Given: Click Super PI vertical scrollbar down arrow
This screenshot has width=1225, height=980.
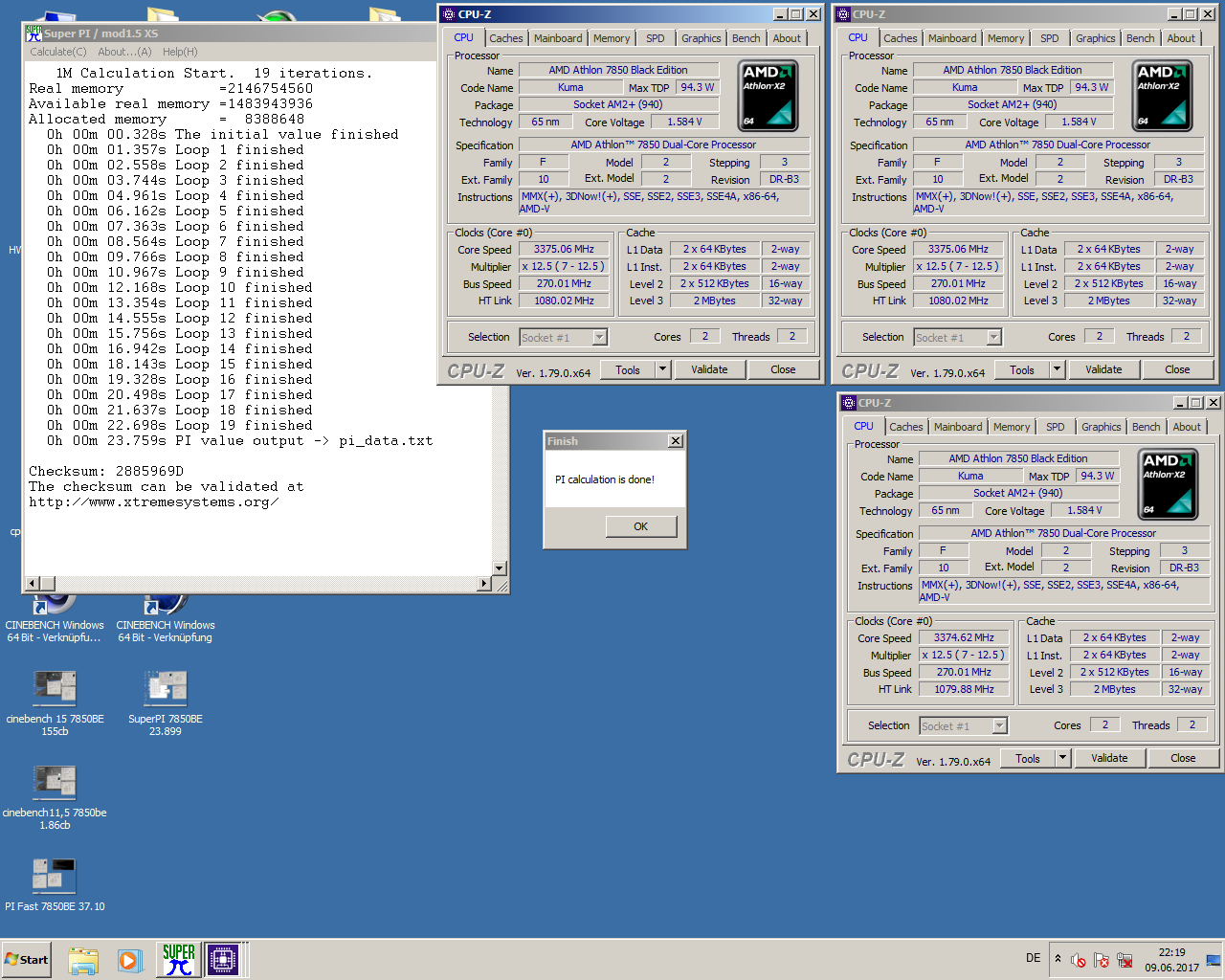Looking at the screenshot, I should pos(499,568).
